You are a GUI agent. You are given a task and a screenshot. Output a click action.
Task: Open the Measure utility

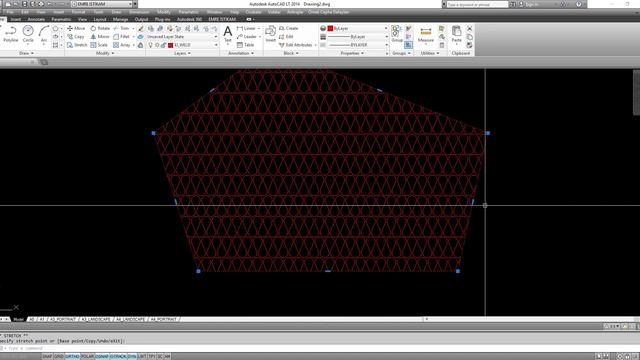click(426, 35)
